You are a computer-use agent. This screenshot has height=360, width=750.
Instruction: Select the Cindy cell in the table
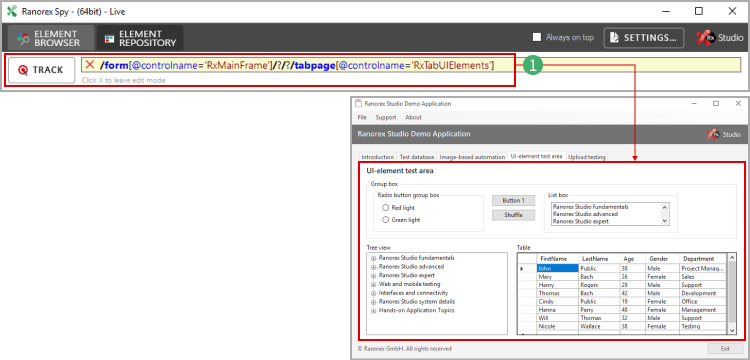(x=558, y=302)
